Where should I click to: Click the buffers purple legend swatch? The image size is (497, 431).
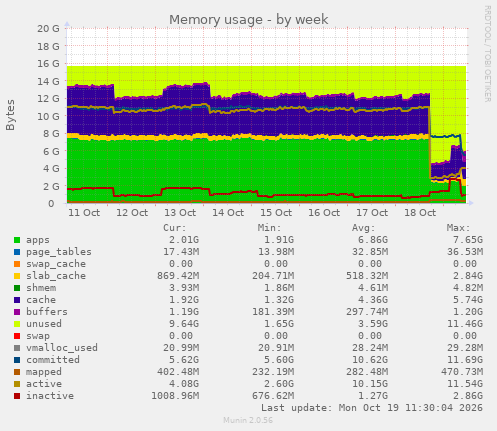(x=17, y=312)
